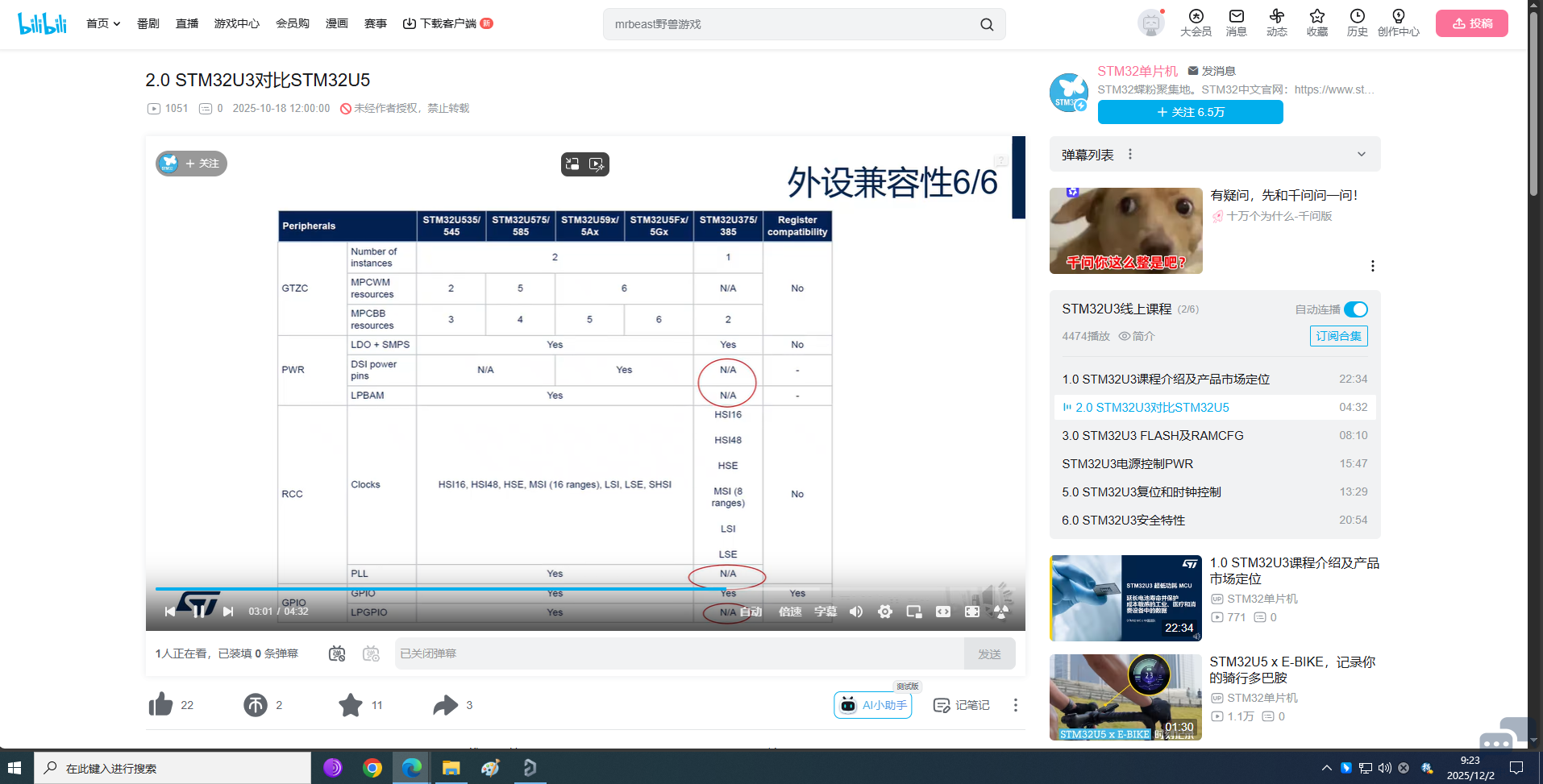Play 6.0 STM32U3安全特性 in playlist
The image size is (1543, 784).
click(x=1215, y=520)
